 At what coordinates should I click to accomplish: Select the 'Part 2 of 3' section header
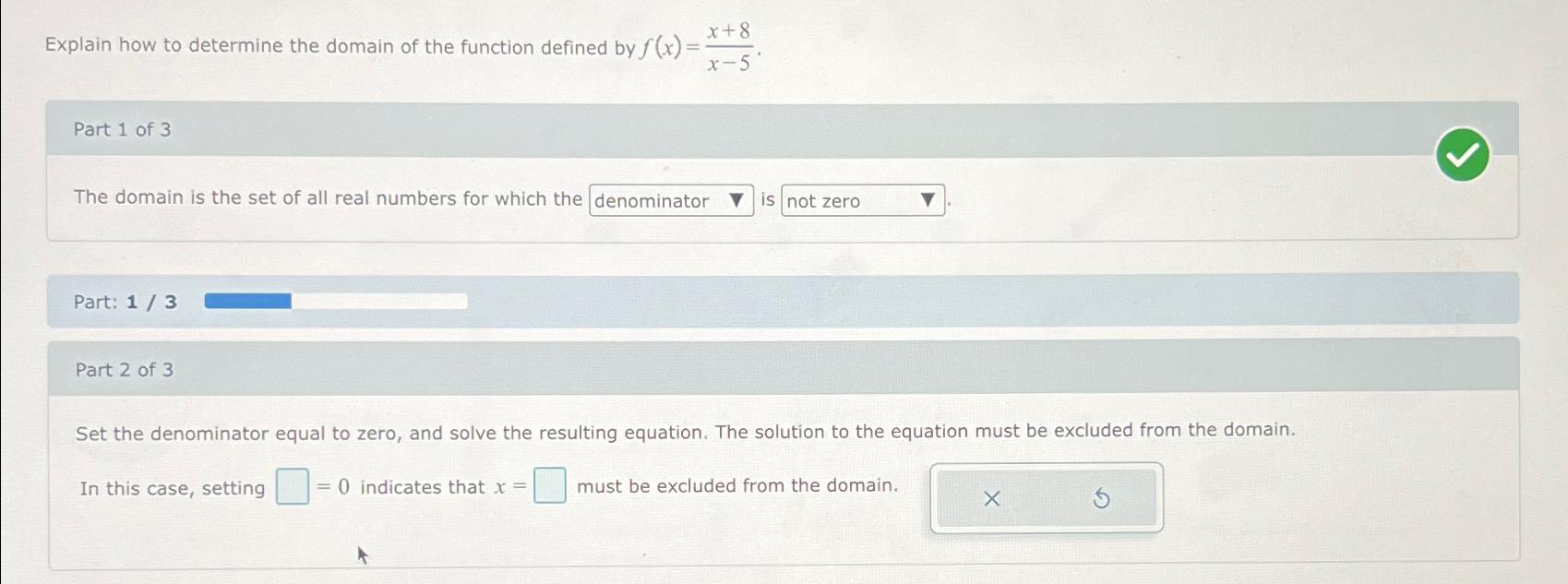click(x=125, y=369)
